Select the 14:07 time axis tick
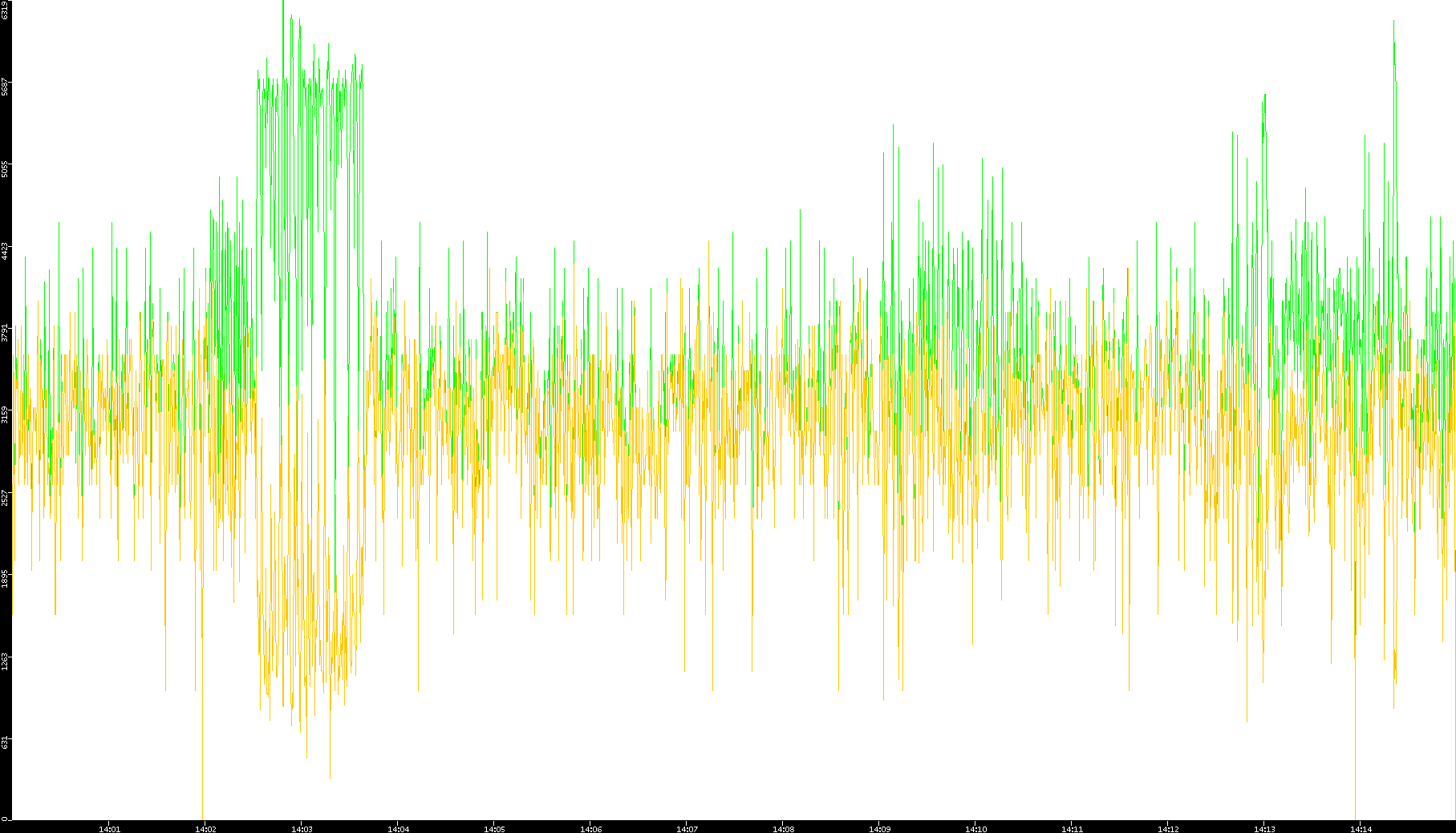The width and height of the screenshot is (1456, 833). tap(687, 828)
